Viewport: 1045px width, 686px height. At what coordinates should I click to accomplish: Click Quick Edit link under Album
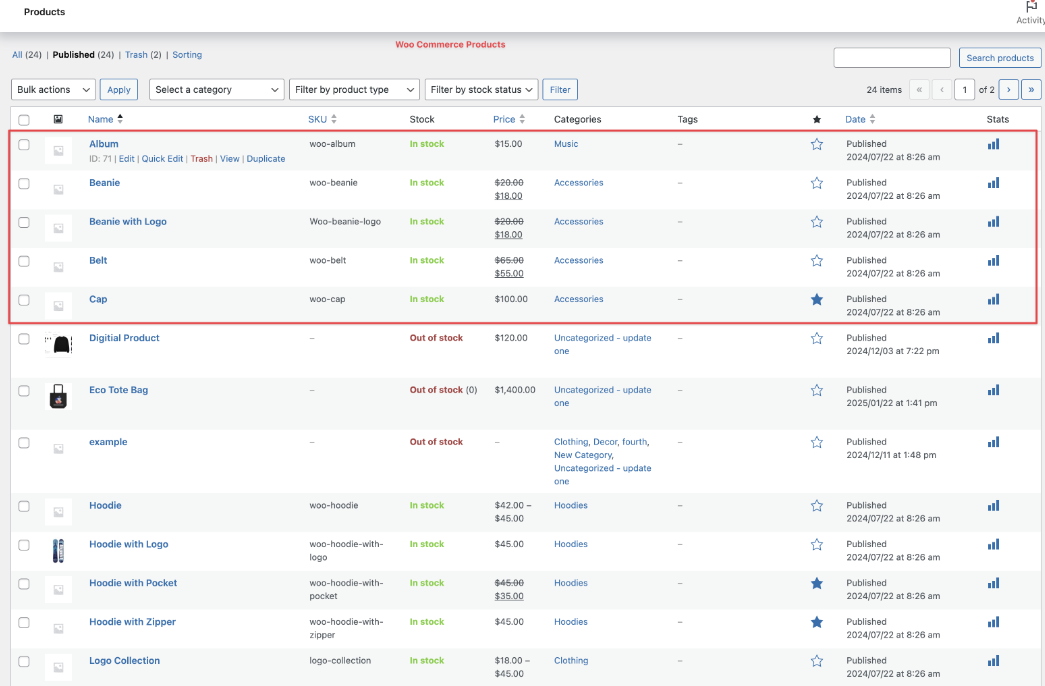162,159
